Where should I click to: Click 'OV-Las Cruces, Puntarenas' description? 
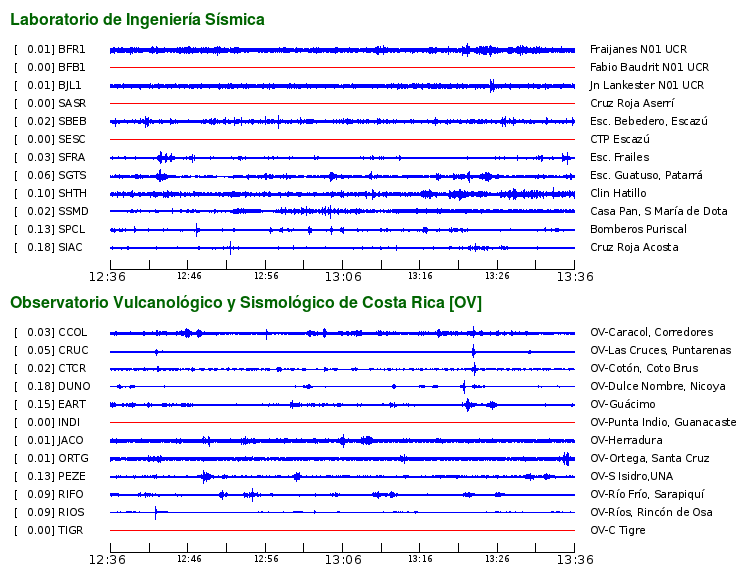(661, 350)
